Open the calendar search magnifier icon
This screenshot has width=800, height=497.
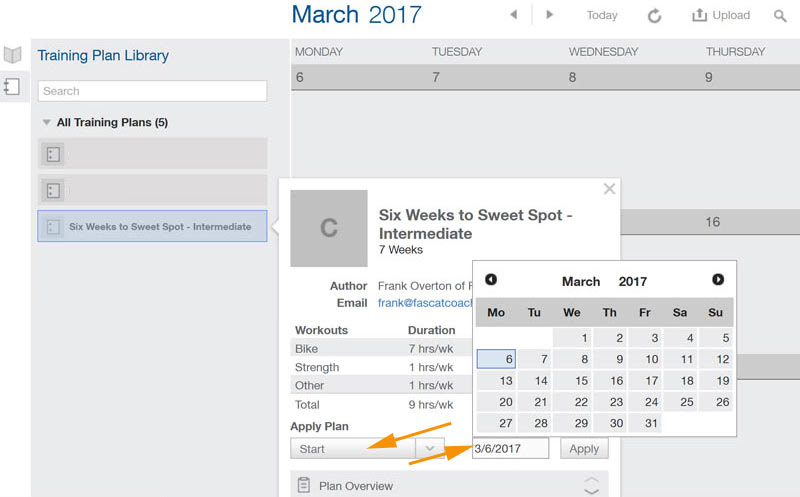click(780, 16)
